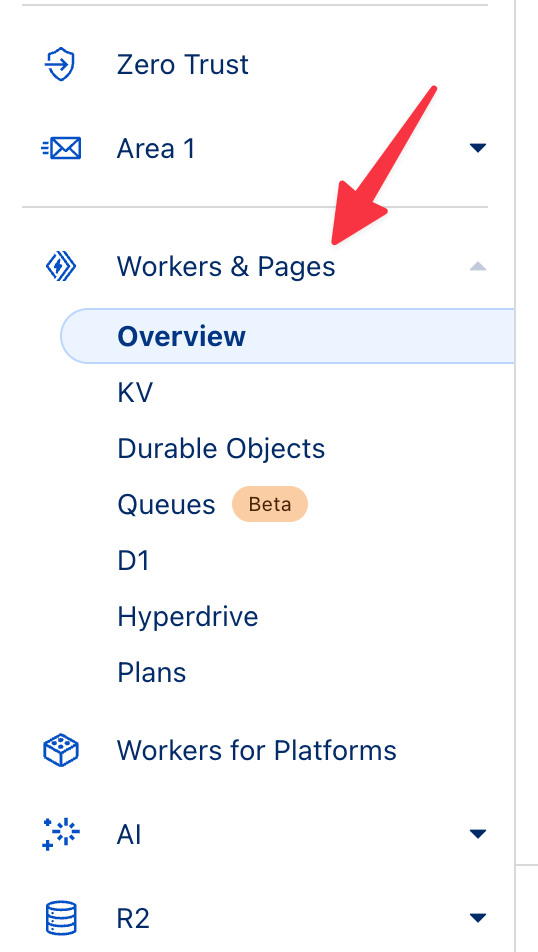The width and height of the screenshot is (538, 952).
Task: Open Zero Trust from the sidebar
Action: click(183, 64)
